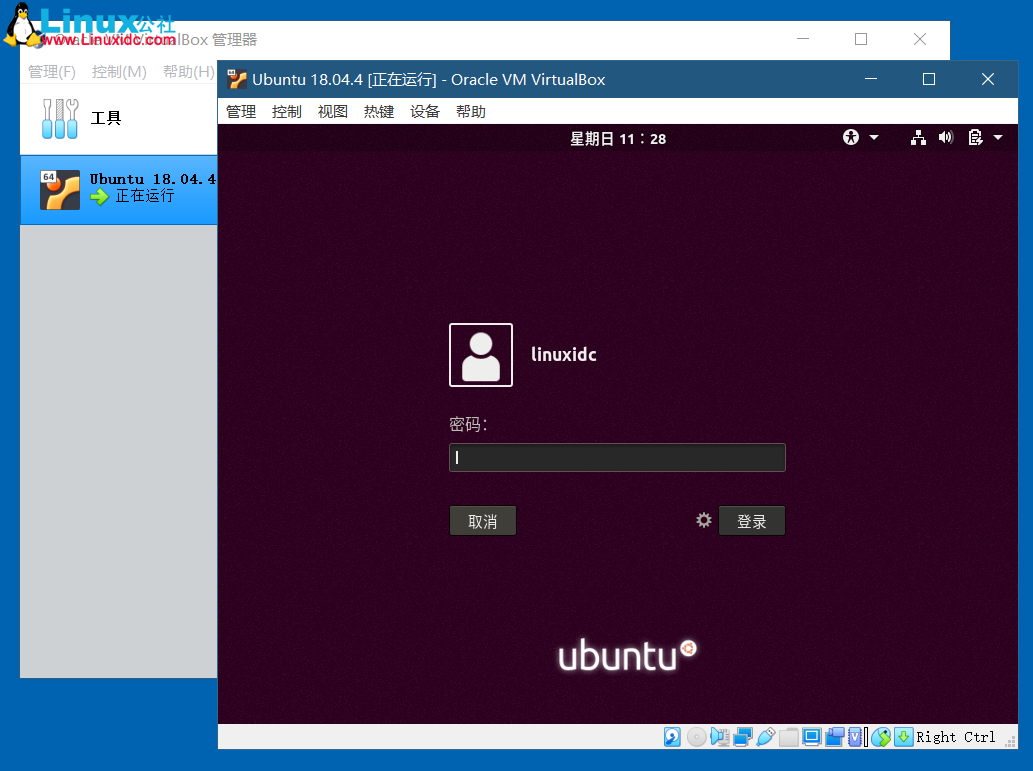Click the 登录 button to log in

point(752,520)
